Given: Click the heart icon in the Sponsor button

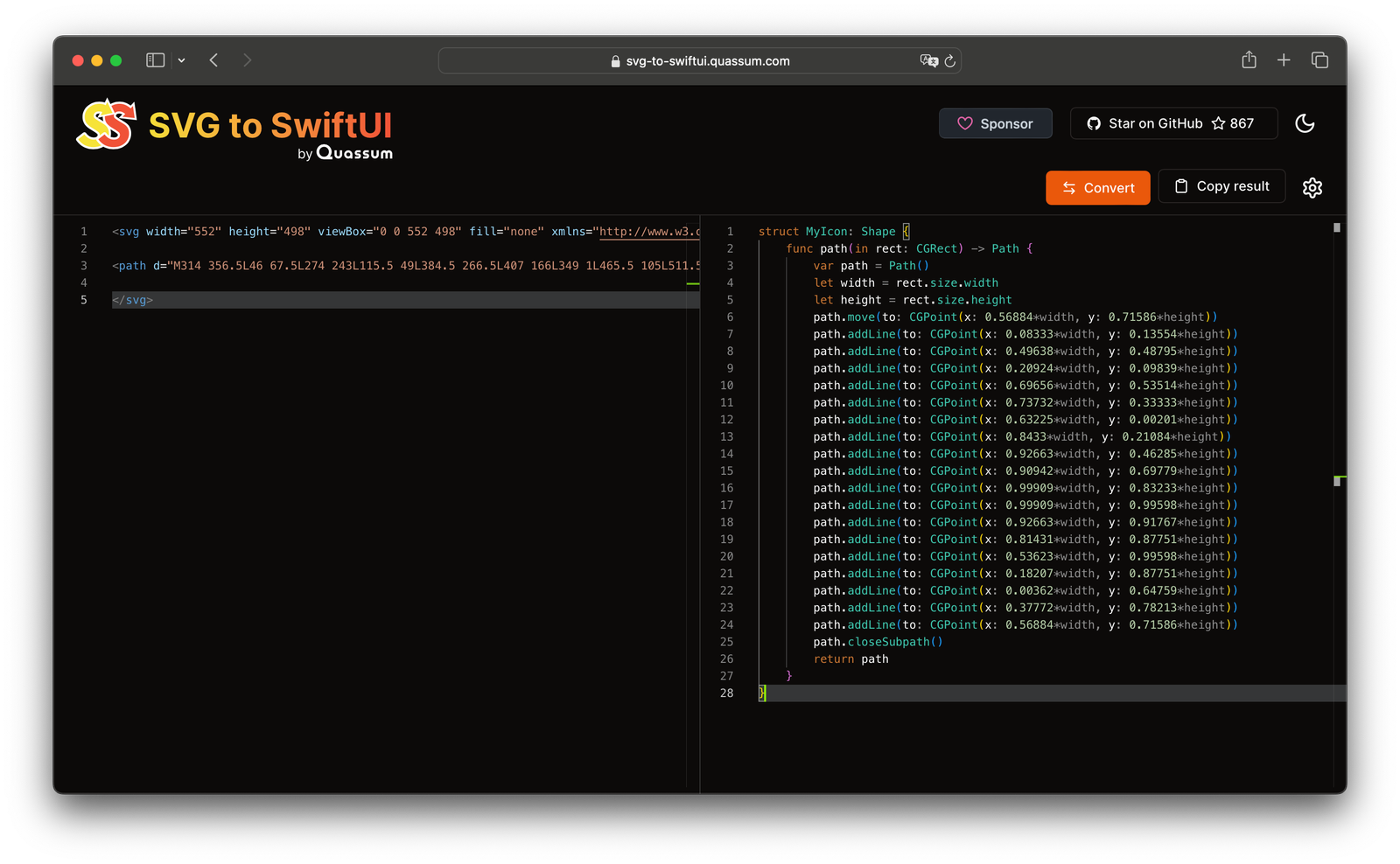Looking at the screenshot, I should point(965,123).
